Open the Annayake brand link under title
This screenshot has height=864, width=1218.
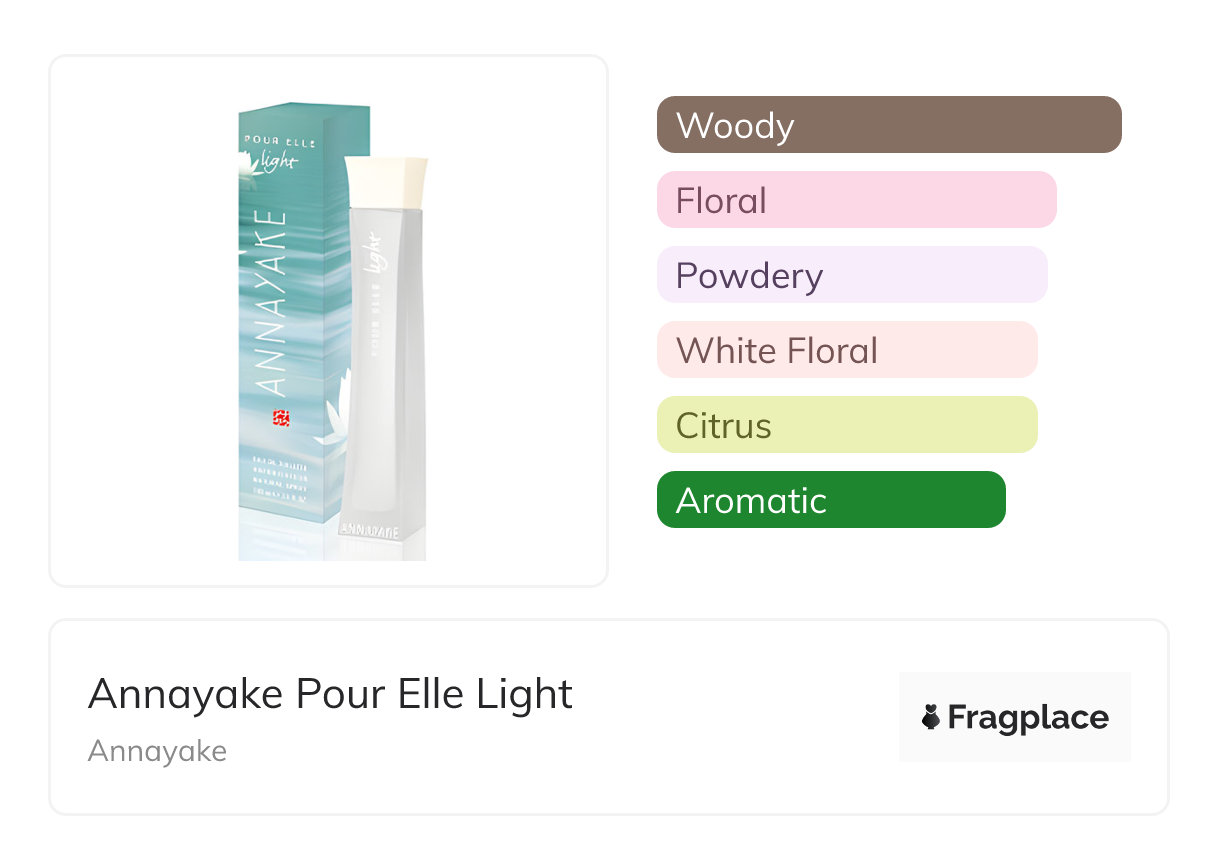click(x=157, y=751)
